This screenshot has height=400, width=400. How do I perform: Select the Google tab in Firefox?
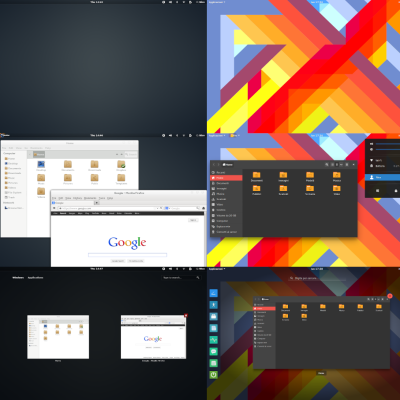click(x=73, y=203)
